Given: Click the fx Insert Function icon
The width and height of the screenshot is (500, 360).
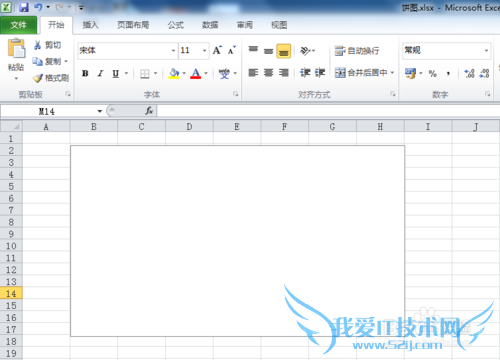Looking at the screenshot, I should [x=149, y=111].
